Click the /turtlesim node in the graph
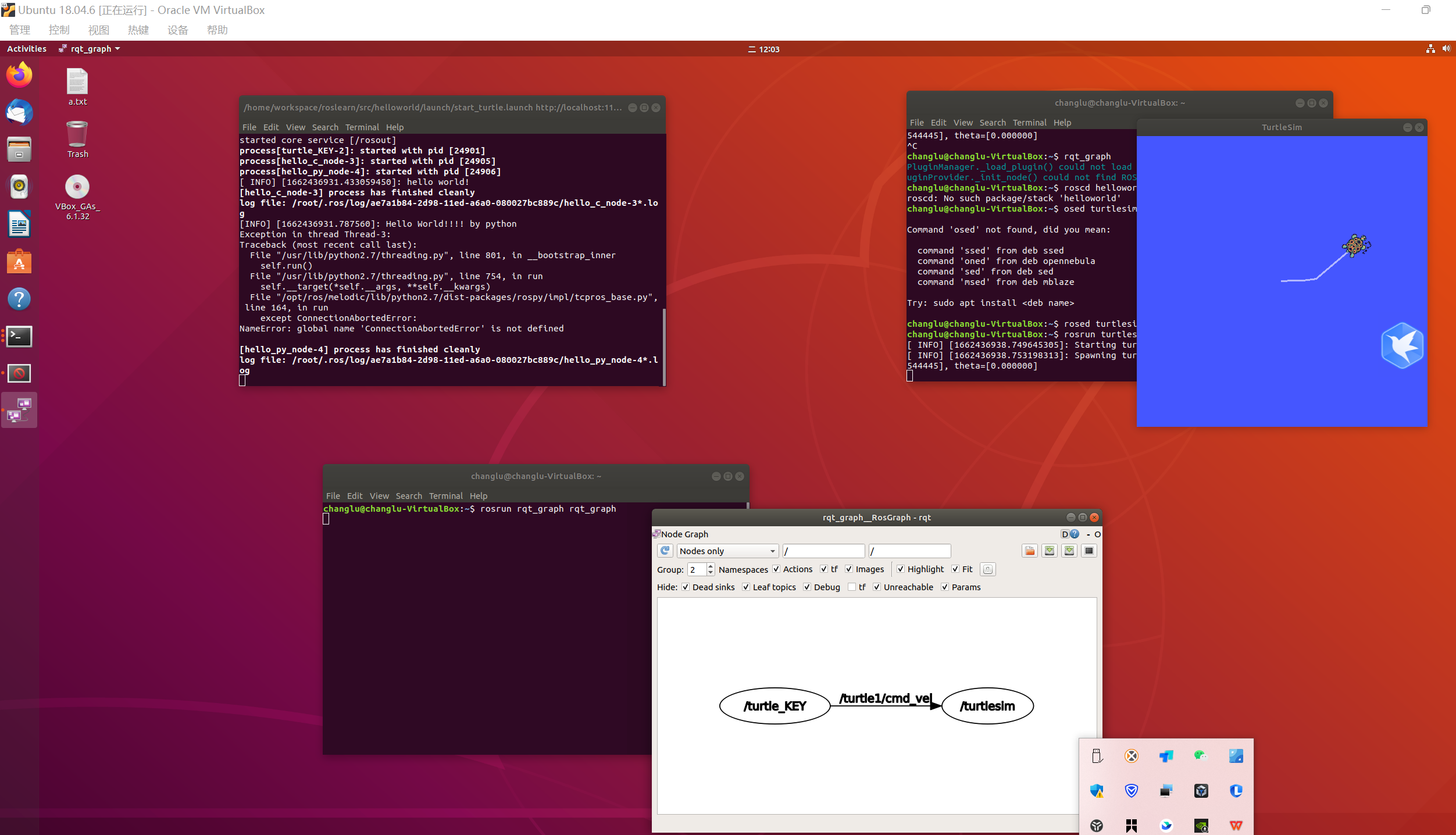Image resolution: width=1456 pixels, height=835 pixels. pyautogui.click(x=987, y=706)
